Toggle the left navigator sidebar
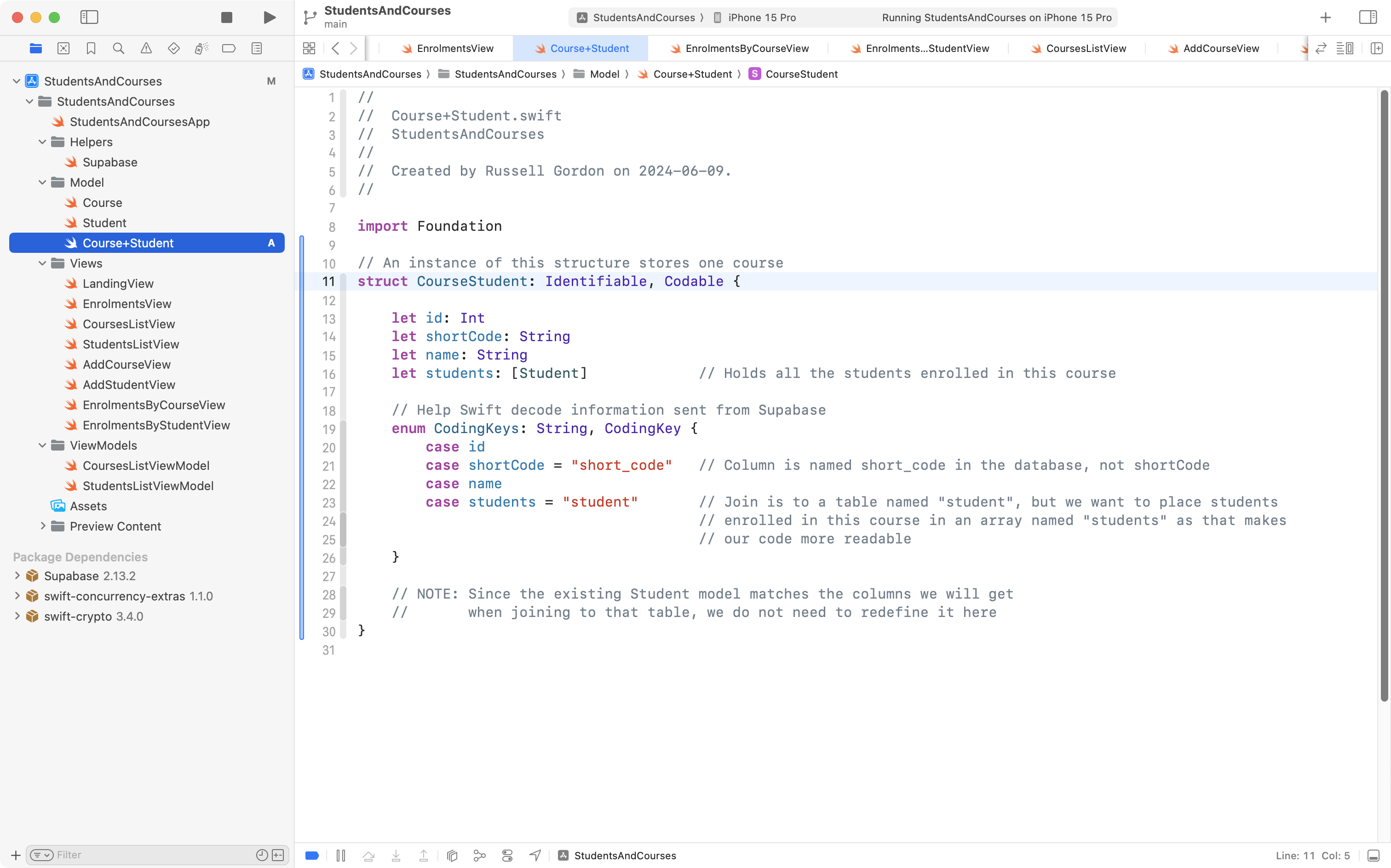 click(90, 17)
